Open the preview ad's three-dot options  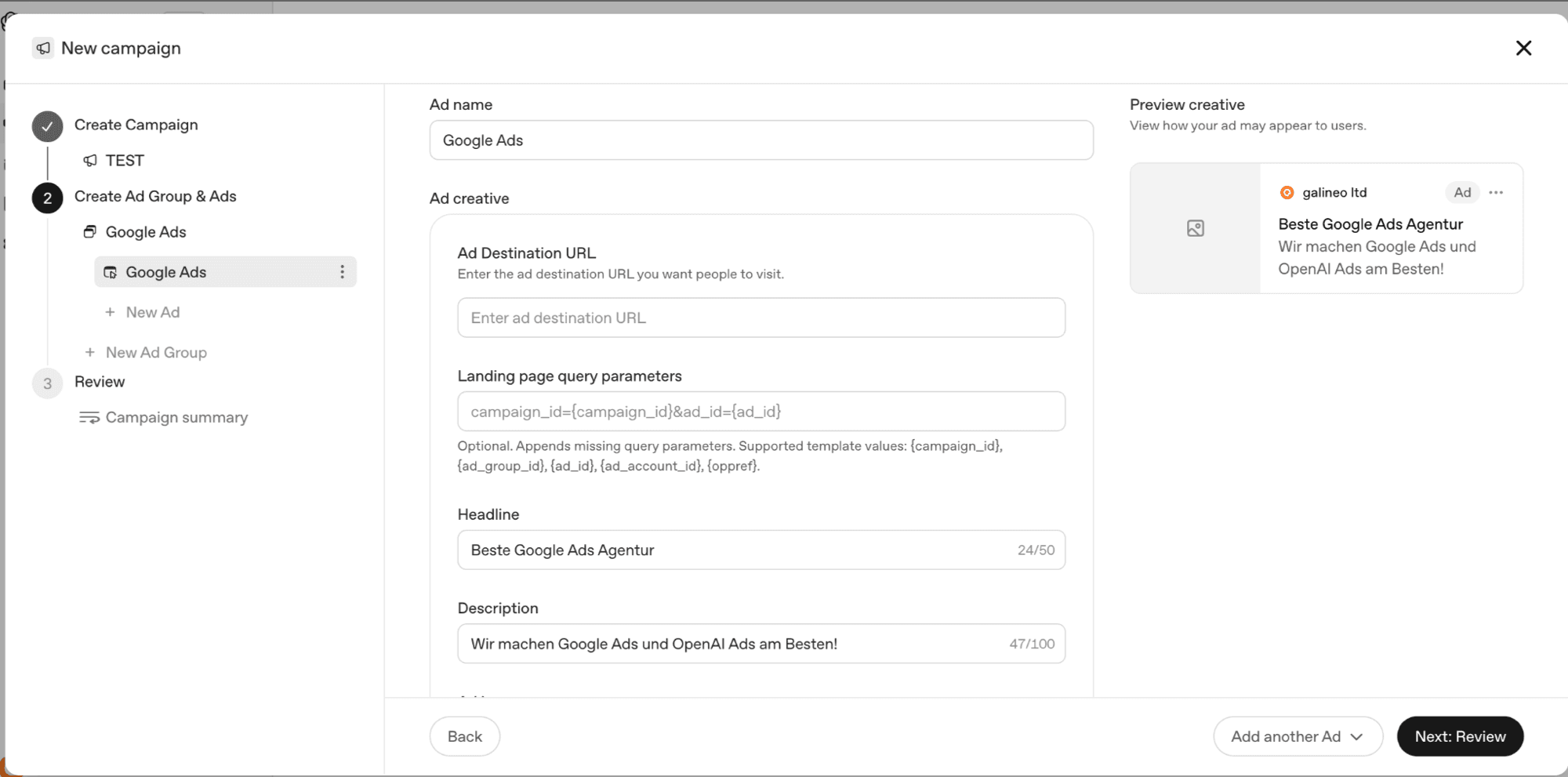[1496, 193]
